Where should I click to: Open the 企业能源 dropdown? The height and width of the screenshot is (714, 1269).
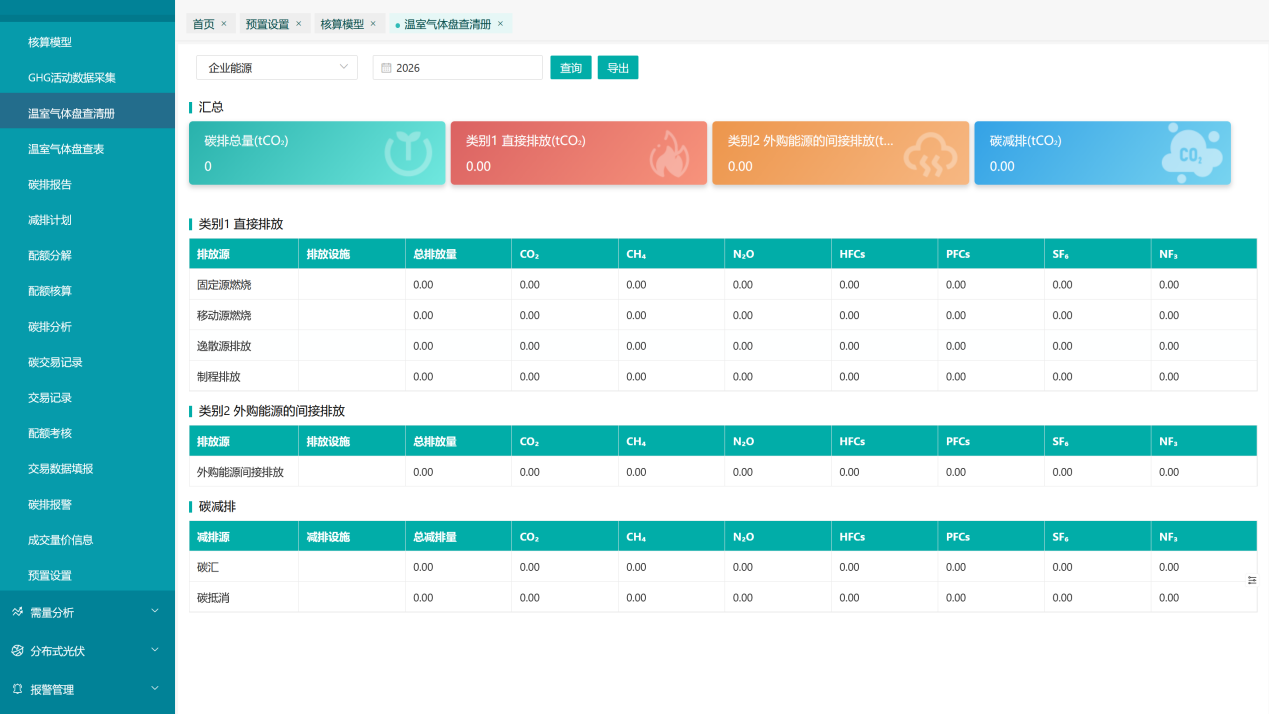pos(277,67)
